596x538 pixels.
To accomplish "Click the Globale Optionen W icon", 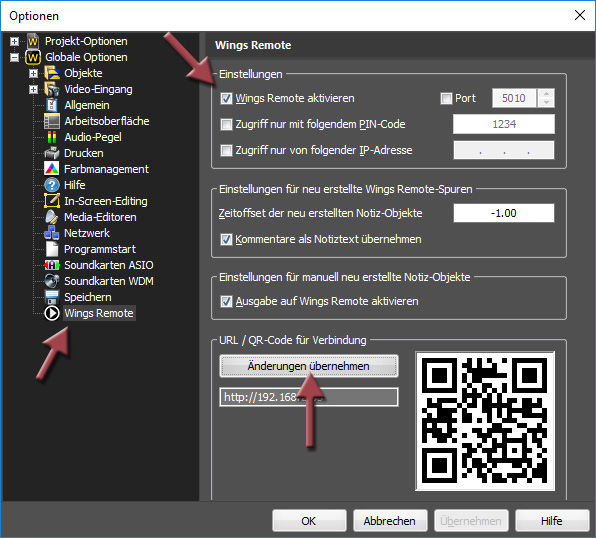I will click(x=33, y=57).
